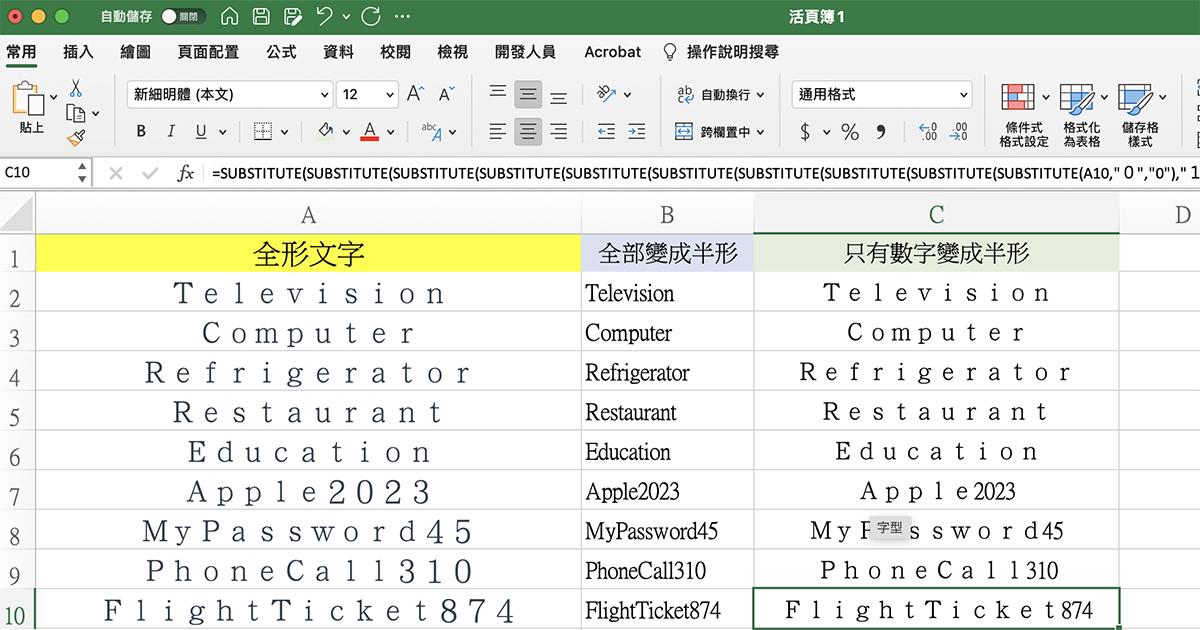Switch to the 插入 ribbon tab

click(77, 52)
